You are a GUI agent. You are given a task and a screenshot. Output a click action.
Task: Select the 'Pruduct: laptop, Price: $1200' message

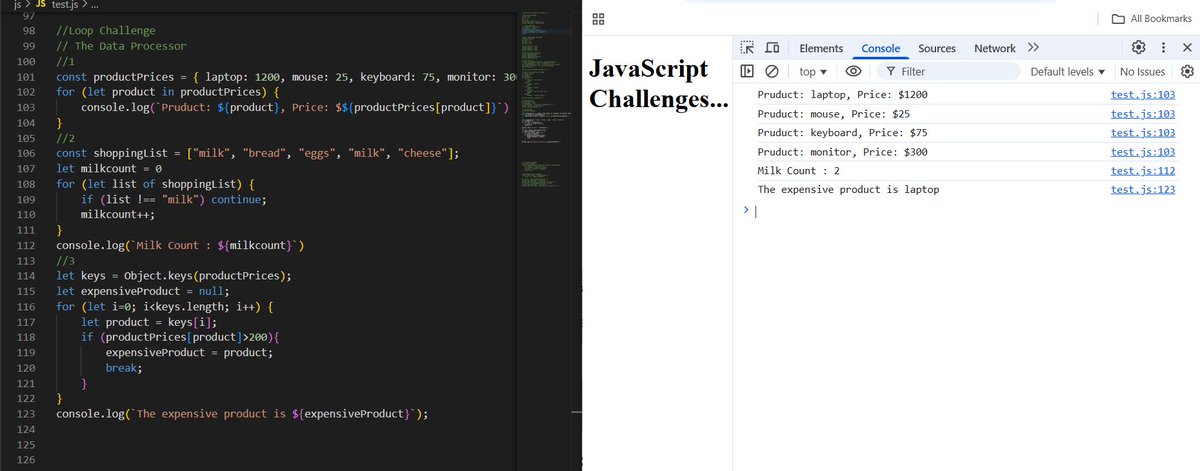tap(842, 95)
